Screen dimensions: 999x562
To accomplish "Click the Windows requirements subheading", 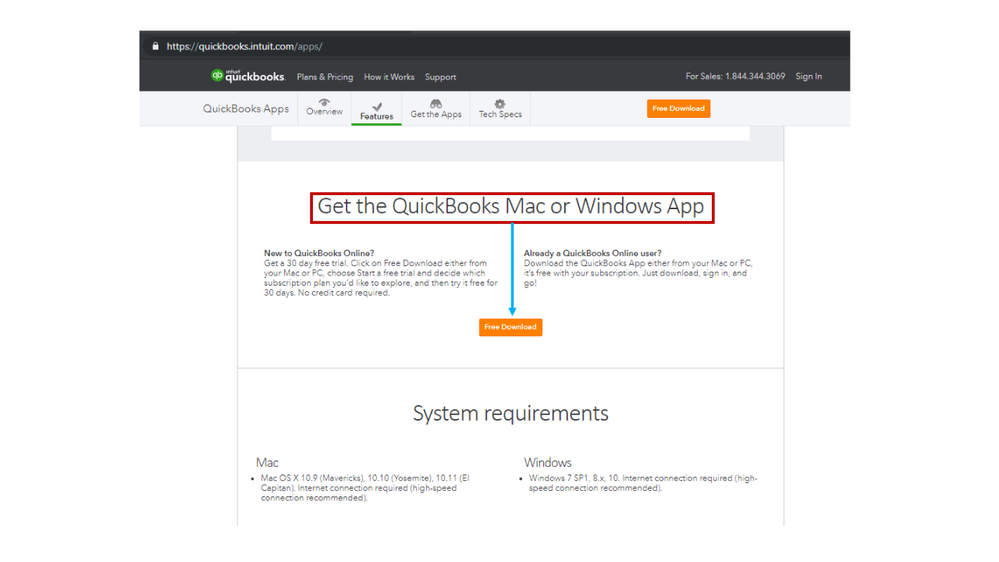I will pos(548,462).
